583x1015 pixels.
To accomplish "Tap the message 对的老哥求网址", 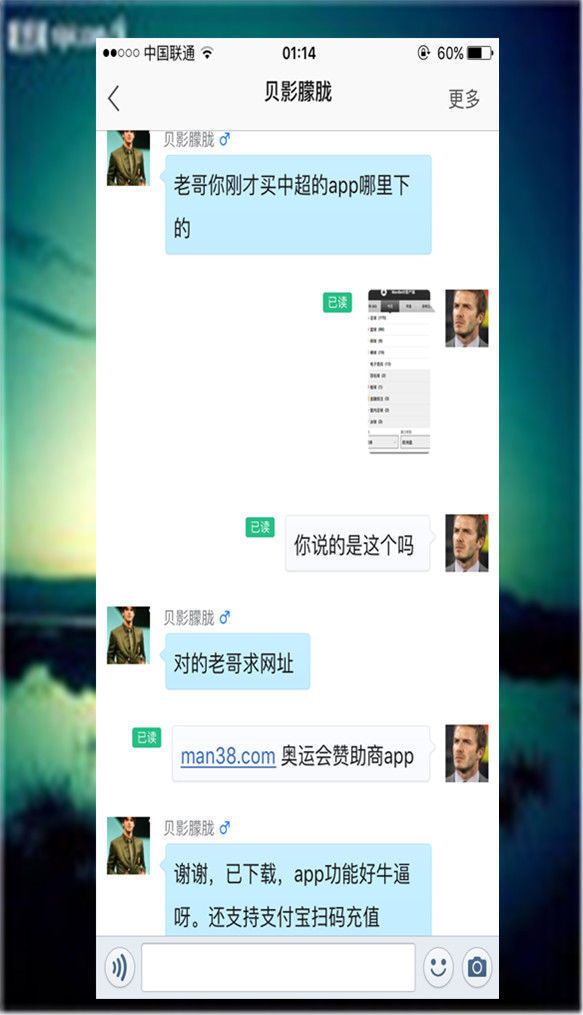I will (x=237, y=662).
